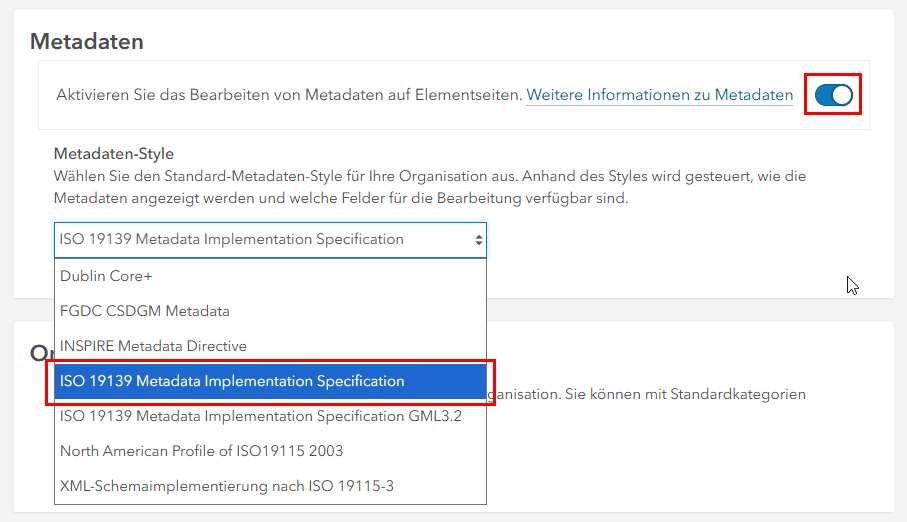This screenshot has width=907, height=522.
Task: Select North American Profile of ISO19115 2003
Action: pos(201,451)
